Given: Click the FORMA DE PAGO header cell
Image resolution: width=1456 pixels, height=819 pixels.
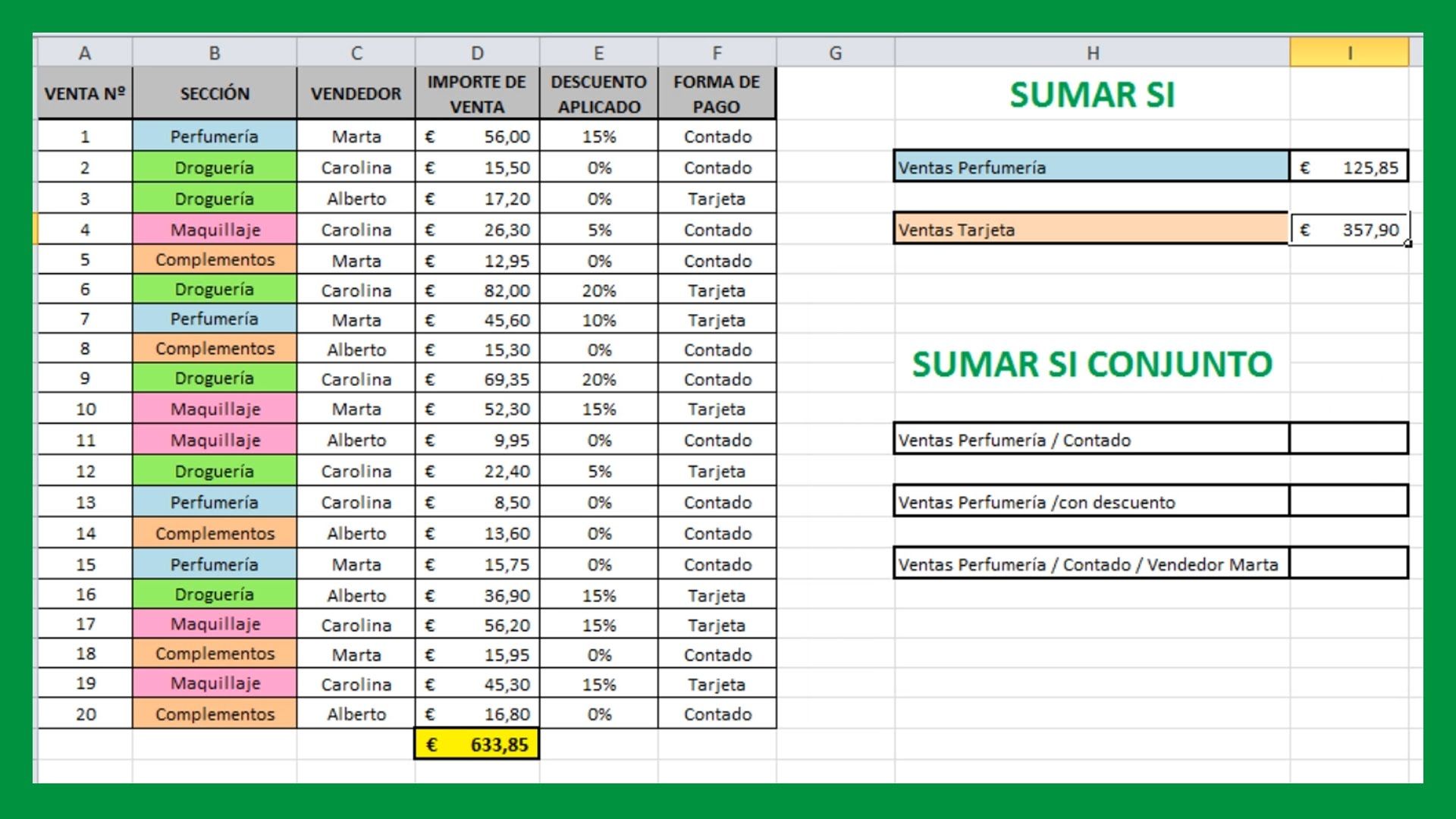Looking at the screenshot, I should 717,93.
